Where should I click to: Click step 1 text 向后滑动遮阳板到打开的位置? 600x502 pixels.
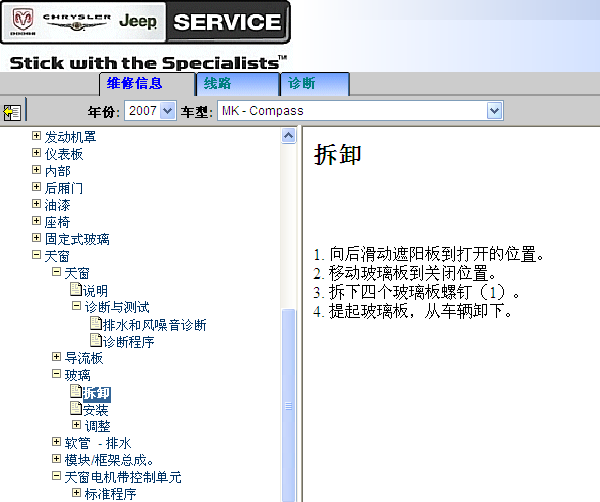(436, 254)
